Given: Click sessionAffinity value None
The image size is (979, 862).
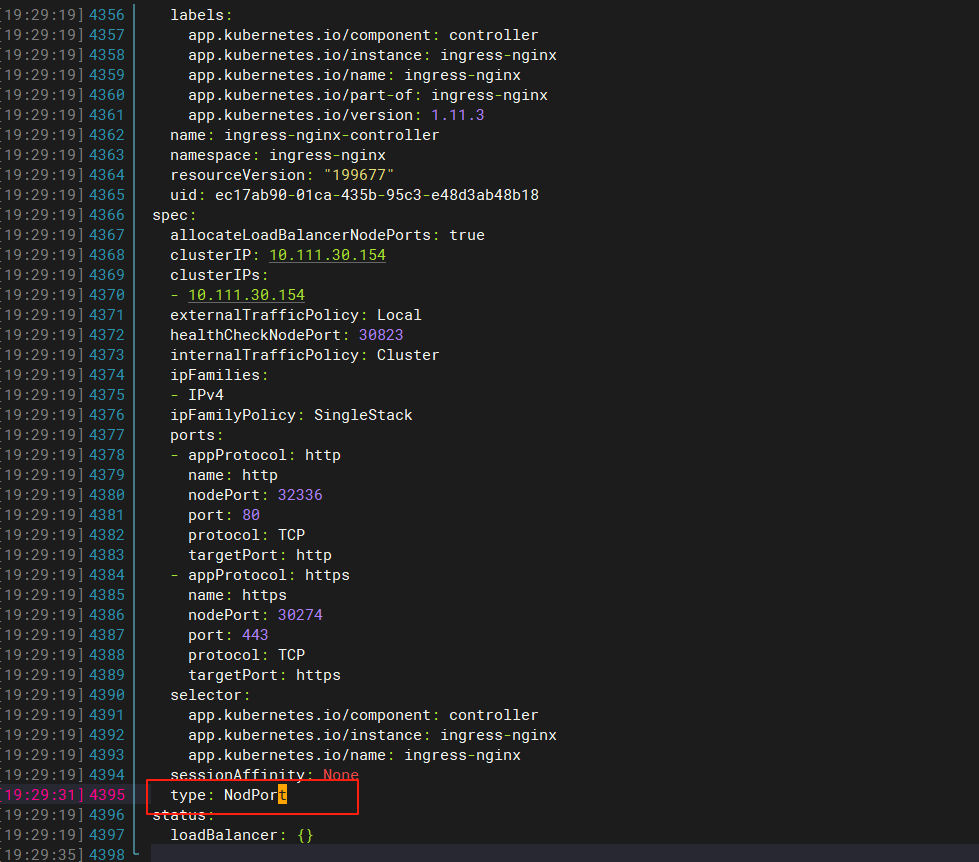Looking at the screenshot, I should pos(341,775).
